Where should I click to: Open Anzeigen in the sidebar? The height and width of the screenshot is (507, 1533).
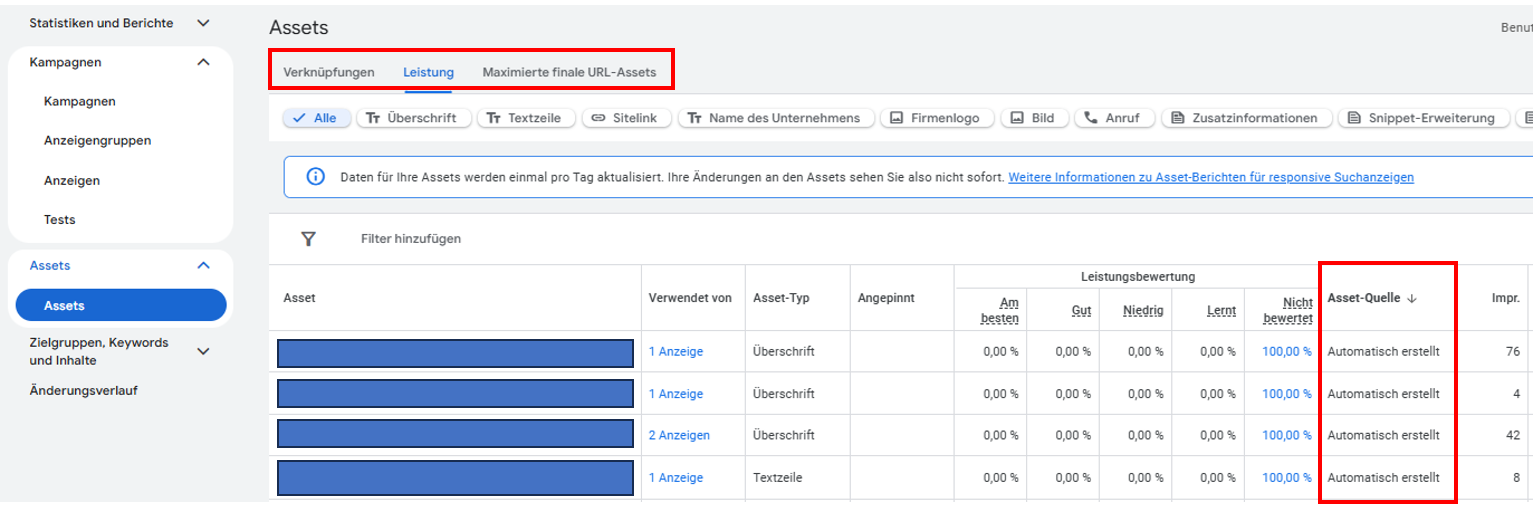click(x=72, y=181)
